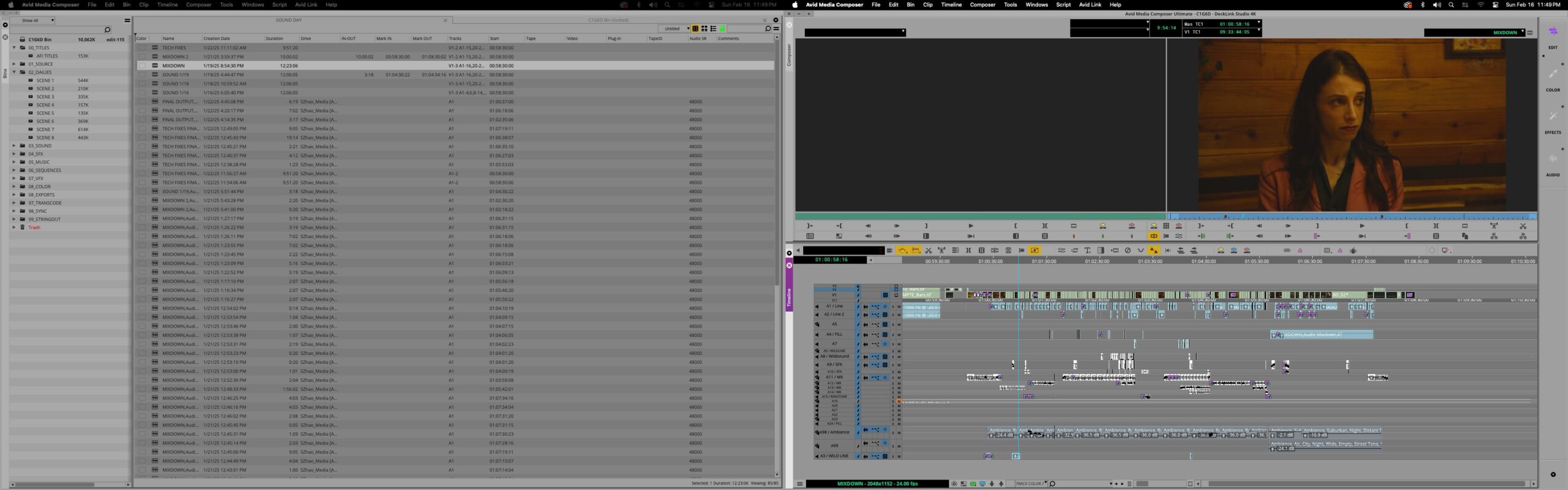Click the Add Edit razor icon in timeline toolbar
Screen dimensions: 1568x490
[928, 251]
